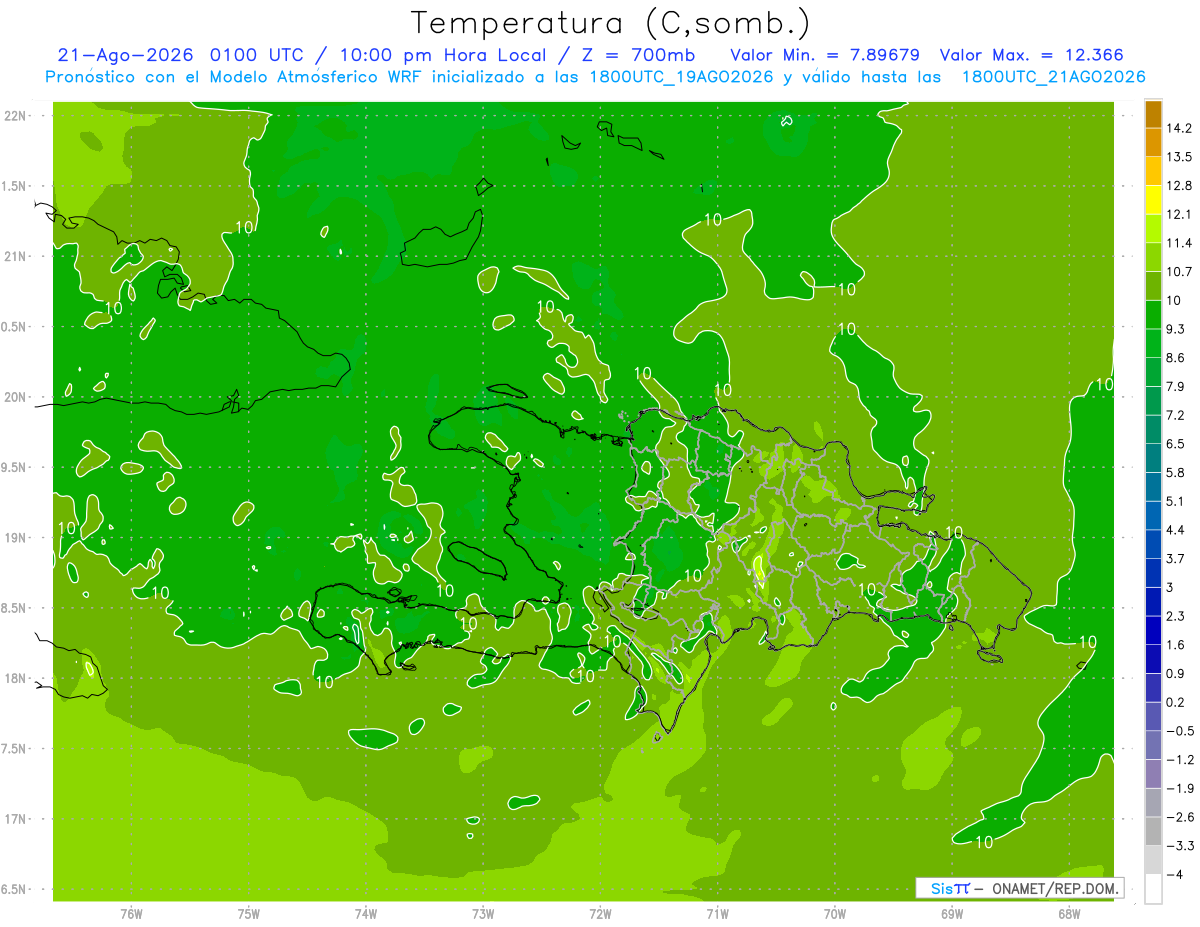Click the '5.8' value on color scale
Screen dimensions: 1200x927
click(x=1176, y=473)
